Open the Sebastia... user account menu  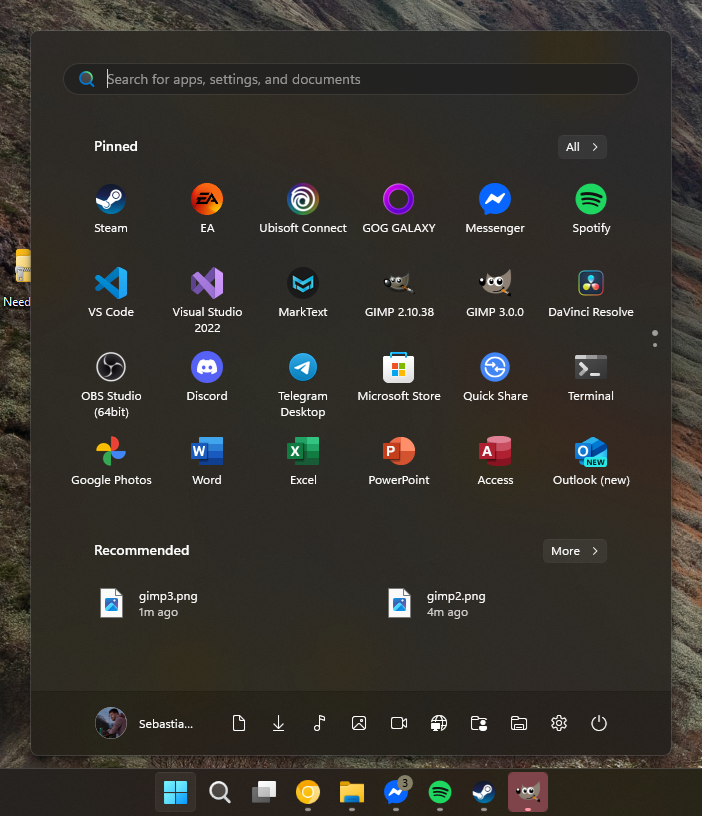(145, 723)
